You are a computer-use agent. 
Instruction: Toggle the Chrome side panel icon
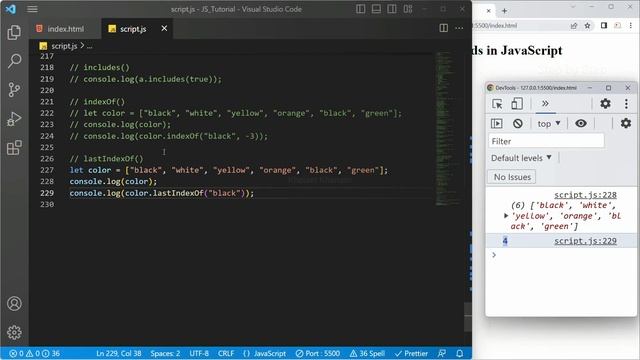604,25
